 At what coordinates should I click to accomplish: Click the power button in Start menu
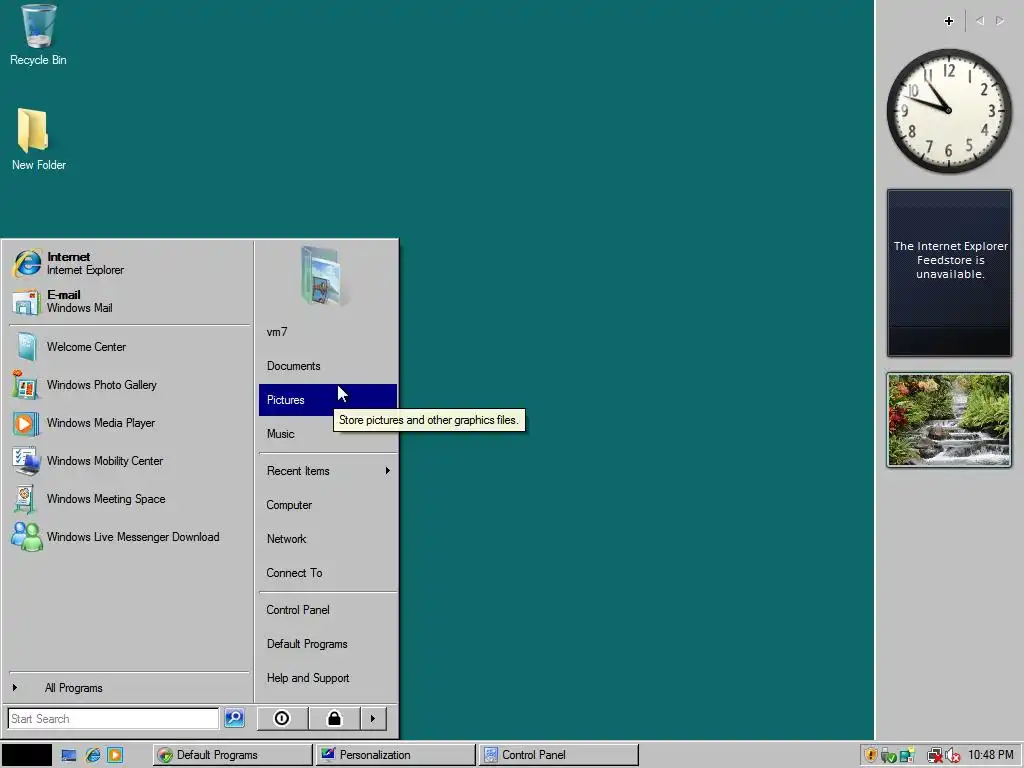click(x=282, y=718)
